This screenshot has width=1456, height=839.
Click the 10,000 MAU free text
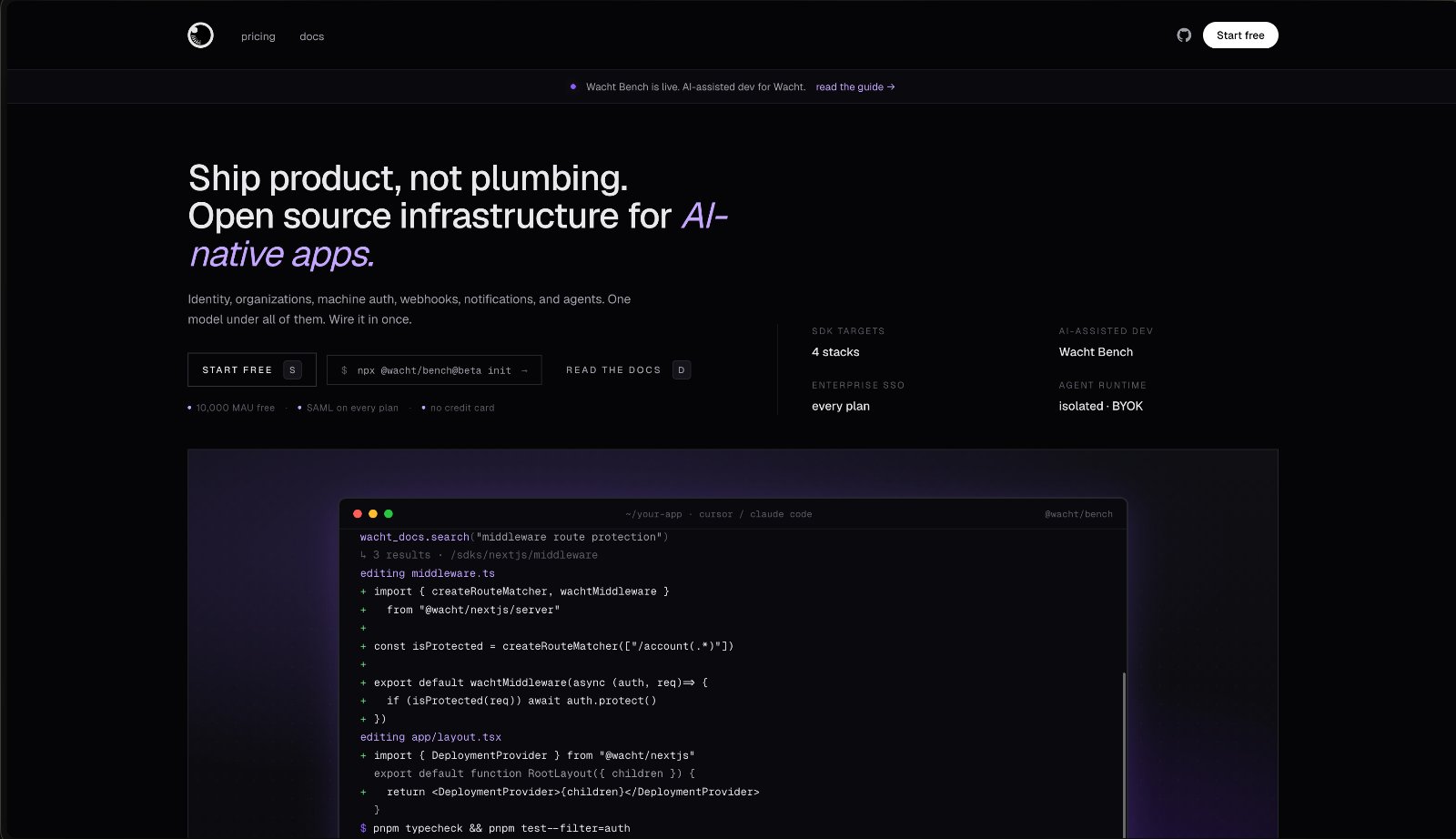[236, 408]
